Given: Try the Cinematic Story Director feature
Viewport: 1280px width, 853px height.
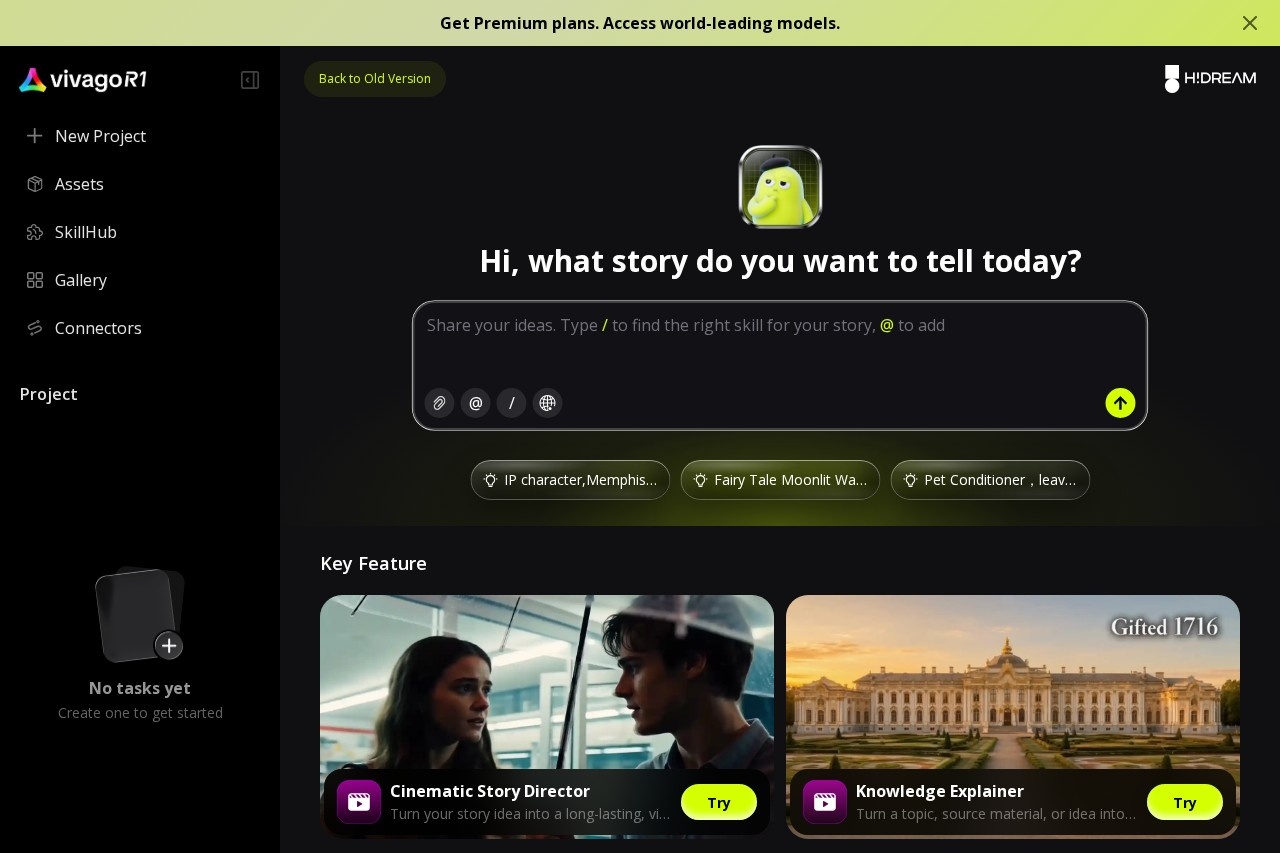Looking at the screenshot, I should tap(719, 802).
